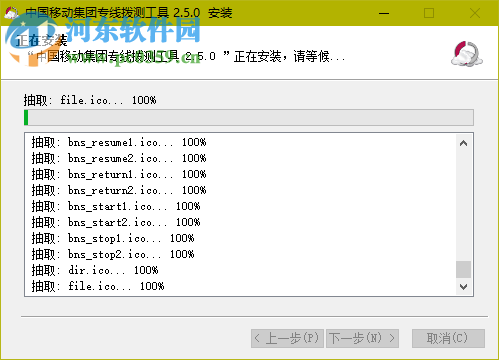Select log line bns_return2.ico
The width and height of the screenshot is (499, 360).
click(119, 190)
